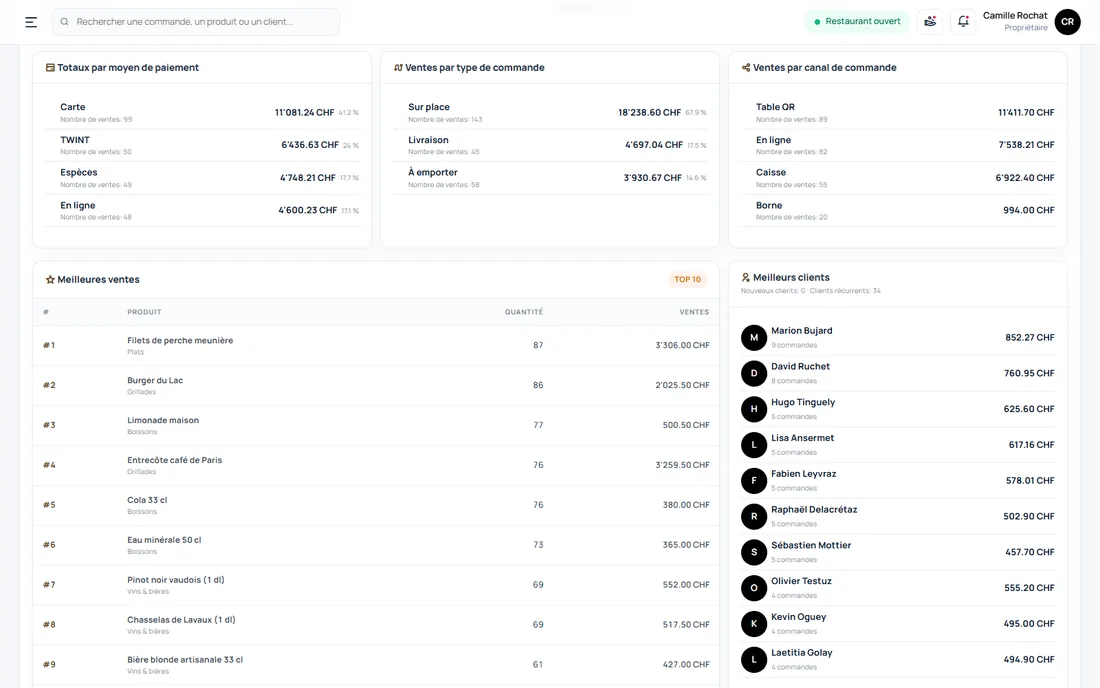Screen dimensions: 1100x688
Task: Click the 11'081.24 CHF Carte amount
Action: click(304, 113)
